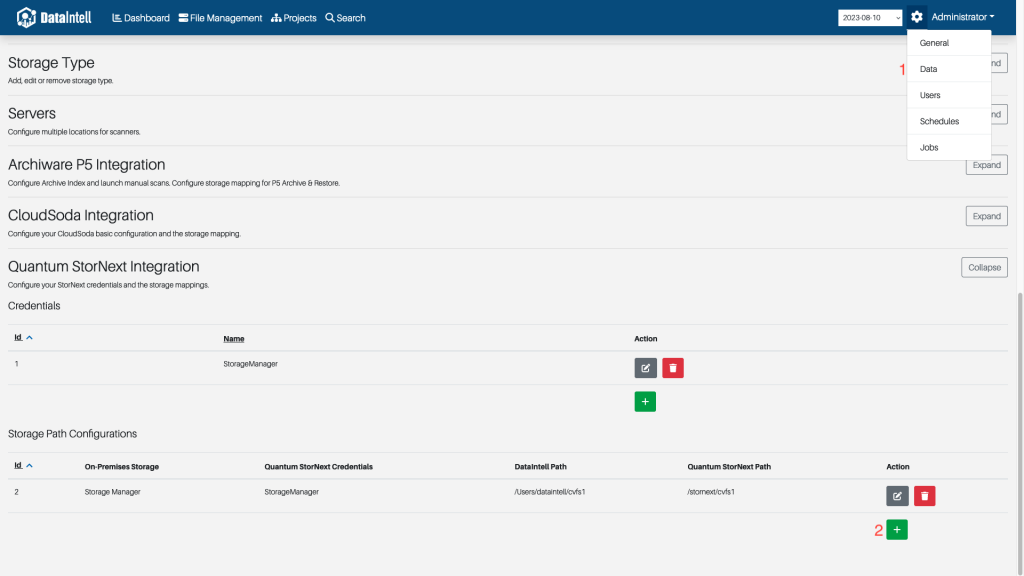Open the Administrator user menu
The image size is (1024, 576).
click(x=963, y=17)
